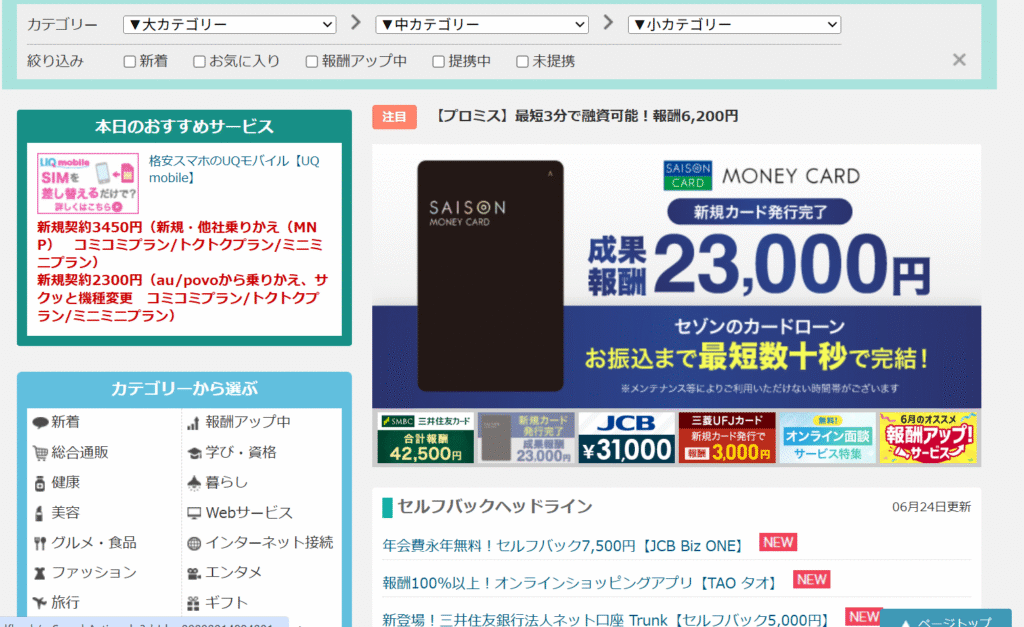Select the JCB ¥31,000 thumbnail
1024x627 pixels.
point(627,438)
